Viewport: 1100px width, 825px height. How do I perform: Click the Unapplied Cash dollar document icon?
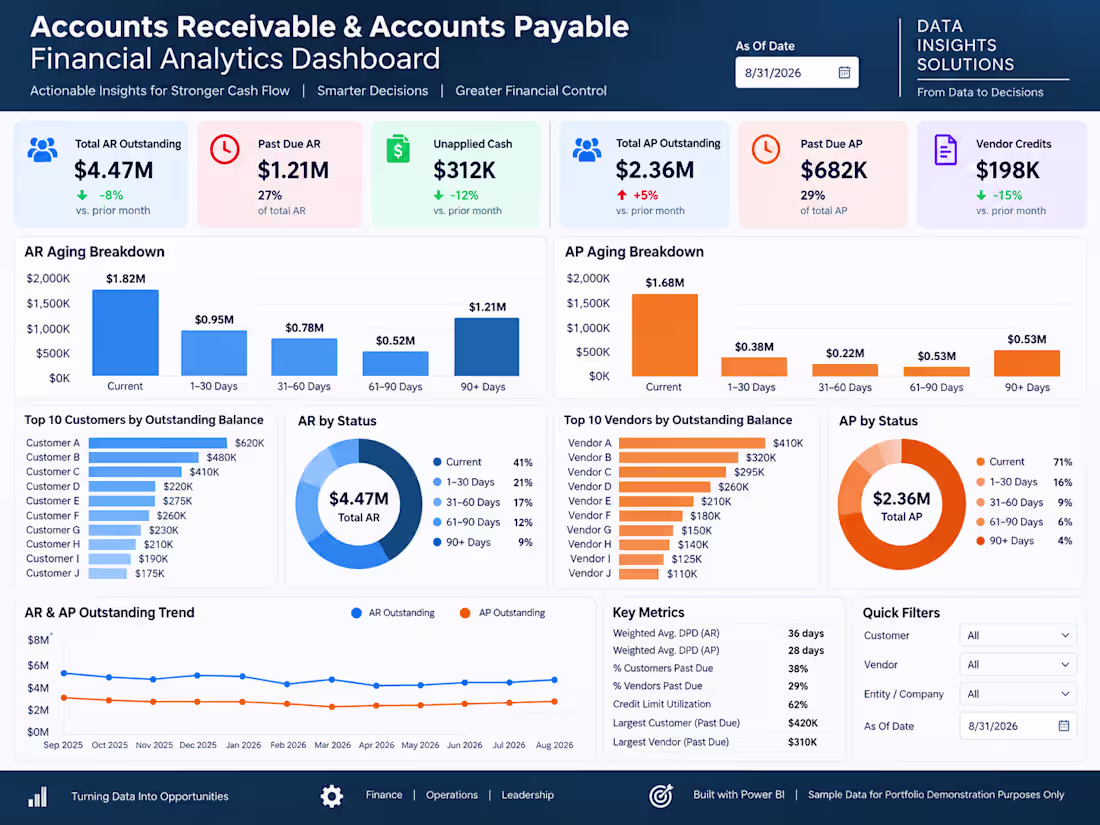pyautogui.click(x=398, y=149)
